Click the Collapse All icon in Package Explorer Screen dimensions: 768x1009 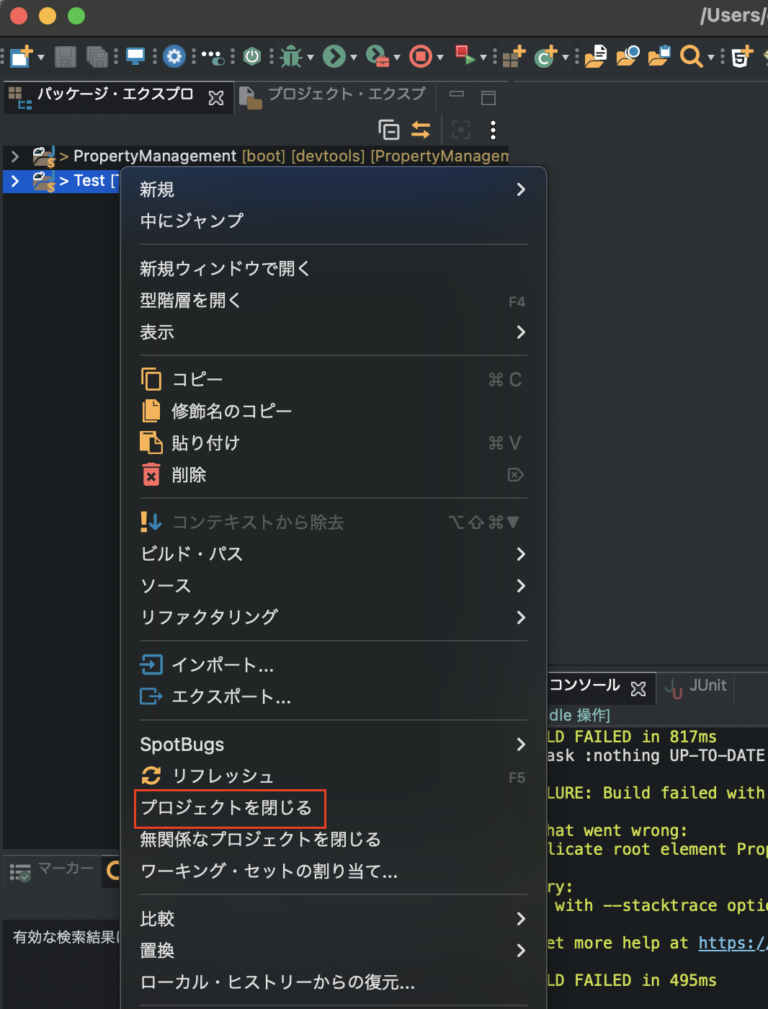click(x=389, y=130)
